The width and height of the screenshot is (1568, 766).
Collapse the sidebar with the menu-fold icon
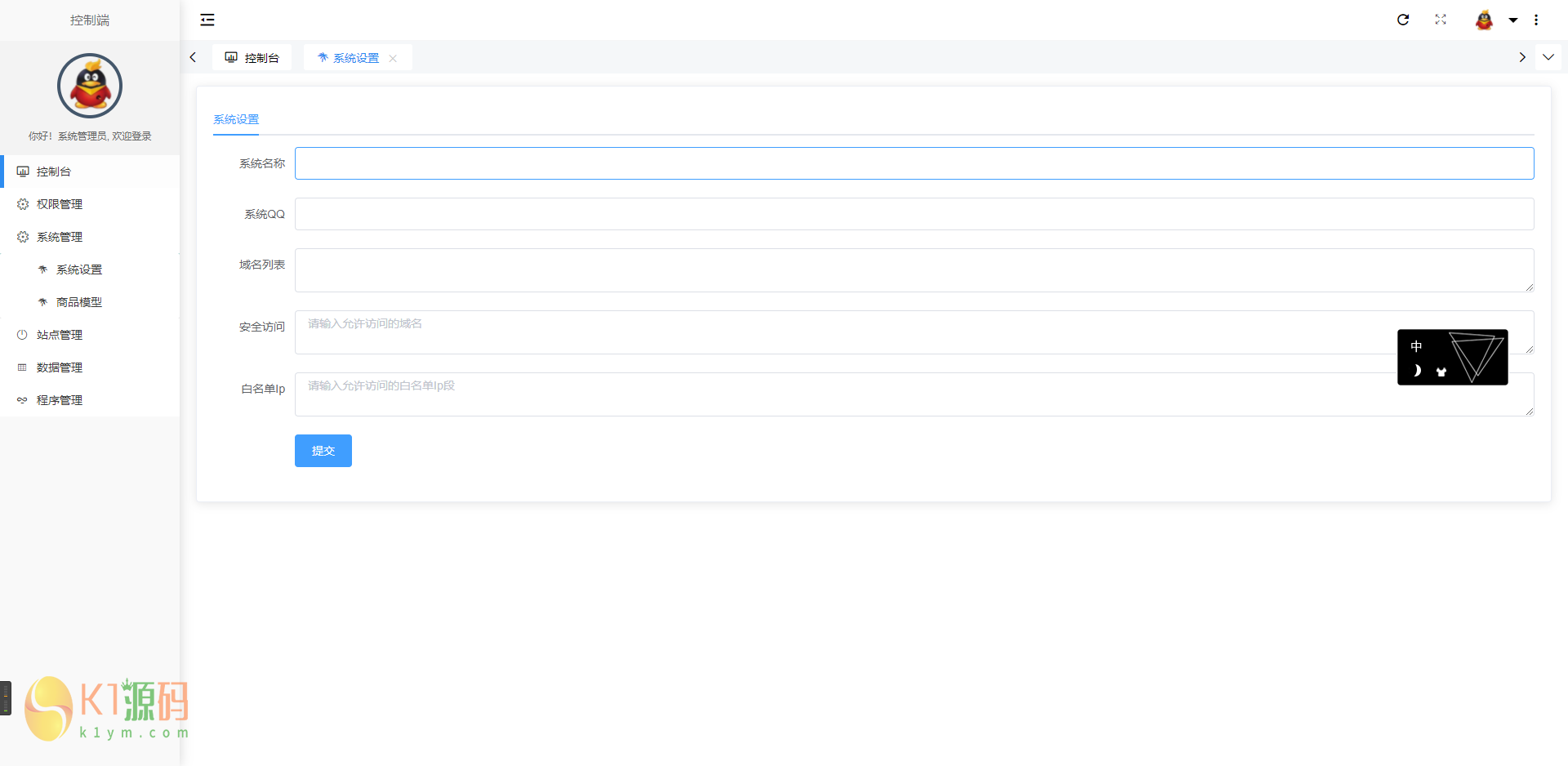207,20
